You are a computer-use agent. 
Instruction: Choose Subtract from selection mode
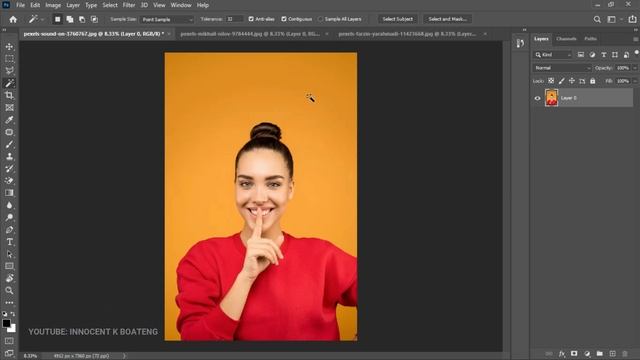82,19
